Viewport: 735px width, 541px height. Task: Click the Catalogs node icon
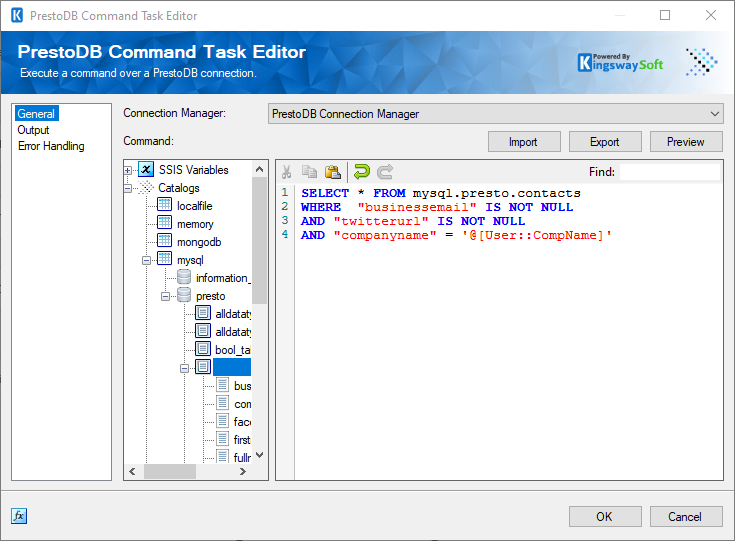(x=146, y=188)
